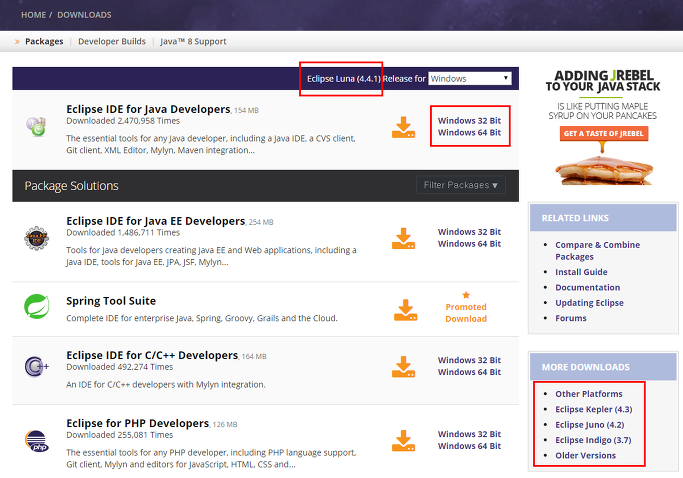683x478 pixels.
Task: Click the Eclipse Luna (4.4.1) release text
Action: point(344,79)
